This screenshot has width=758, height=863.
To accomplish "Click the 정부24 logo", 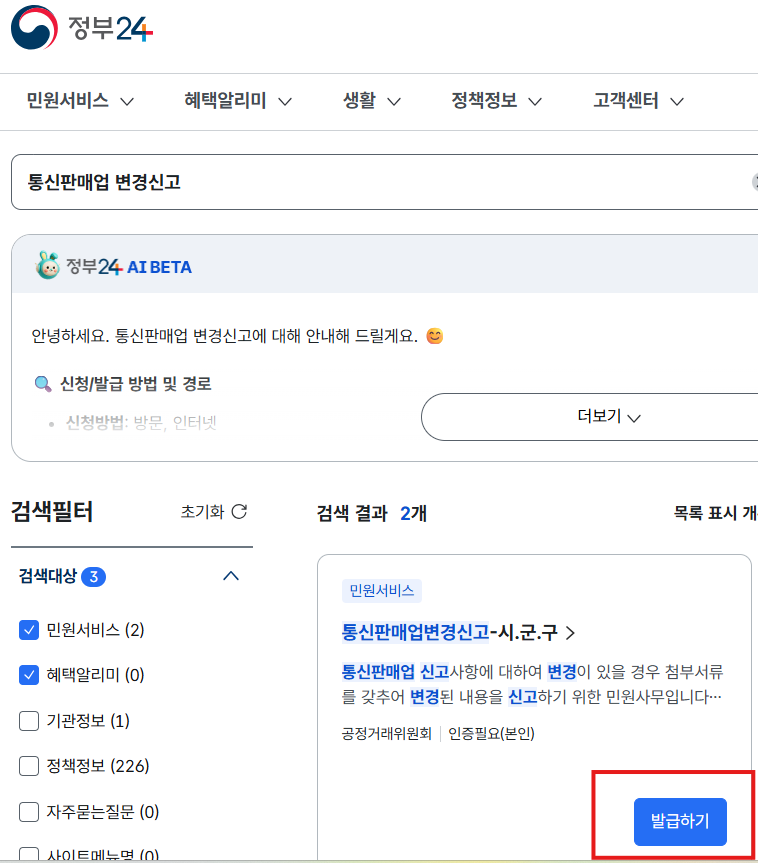I will coord(81,28).
